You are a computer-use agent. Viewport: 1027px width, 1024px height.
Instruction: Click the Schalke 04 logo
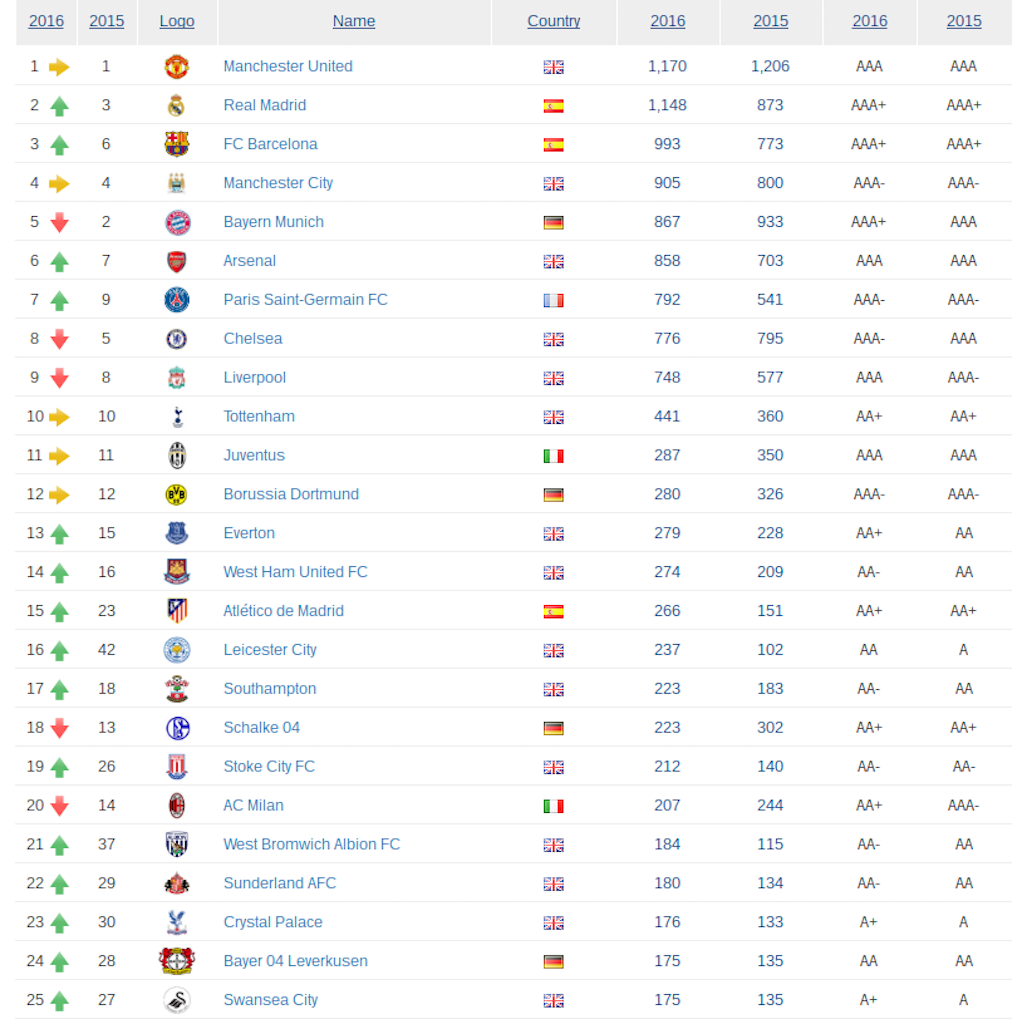177,728
